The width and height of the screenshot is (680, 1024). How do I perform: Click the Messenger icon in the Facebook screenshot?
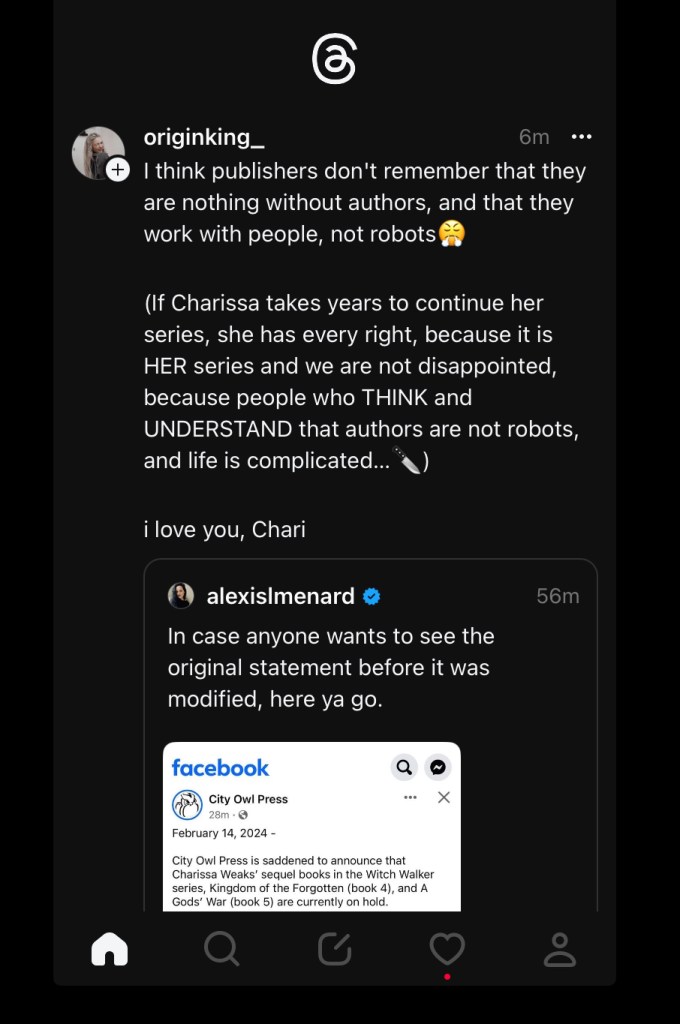[x=437, y=767]
